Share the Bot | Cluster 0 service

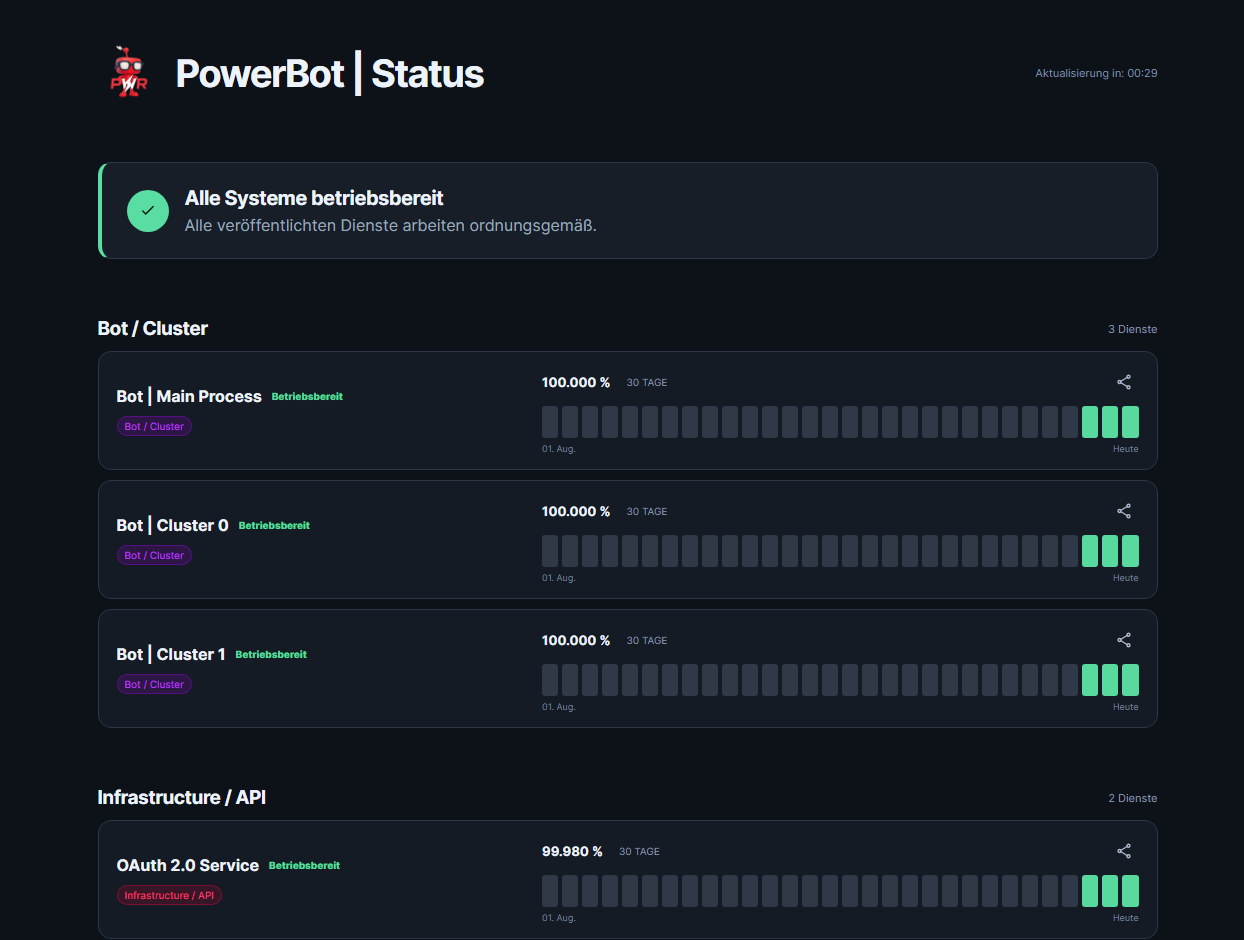click(x=1124, y=511)
